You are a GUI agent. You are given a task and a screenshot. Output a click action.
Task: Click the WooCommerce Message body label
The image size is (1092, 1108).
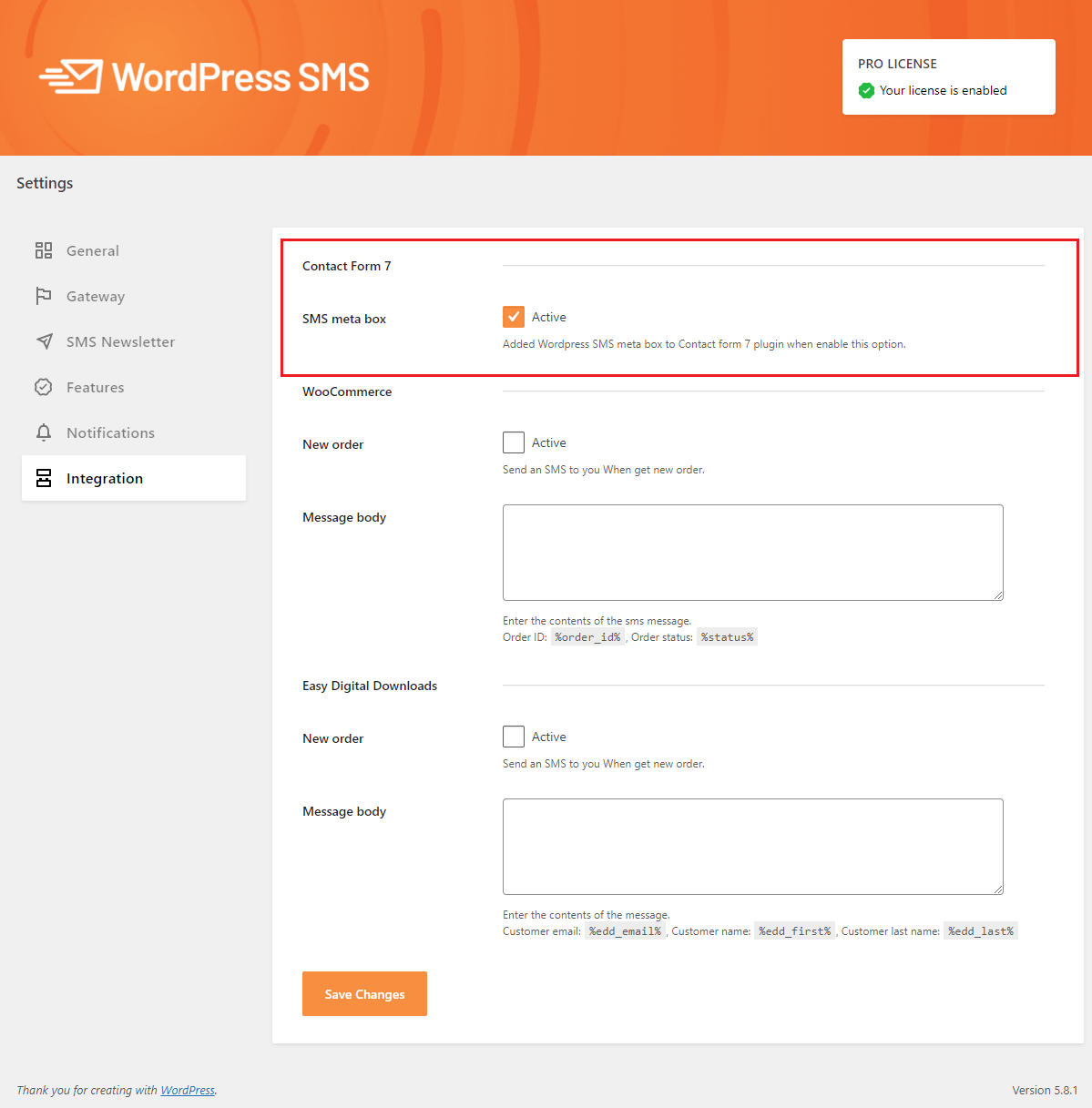pos(344,517)
